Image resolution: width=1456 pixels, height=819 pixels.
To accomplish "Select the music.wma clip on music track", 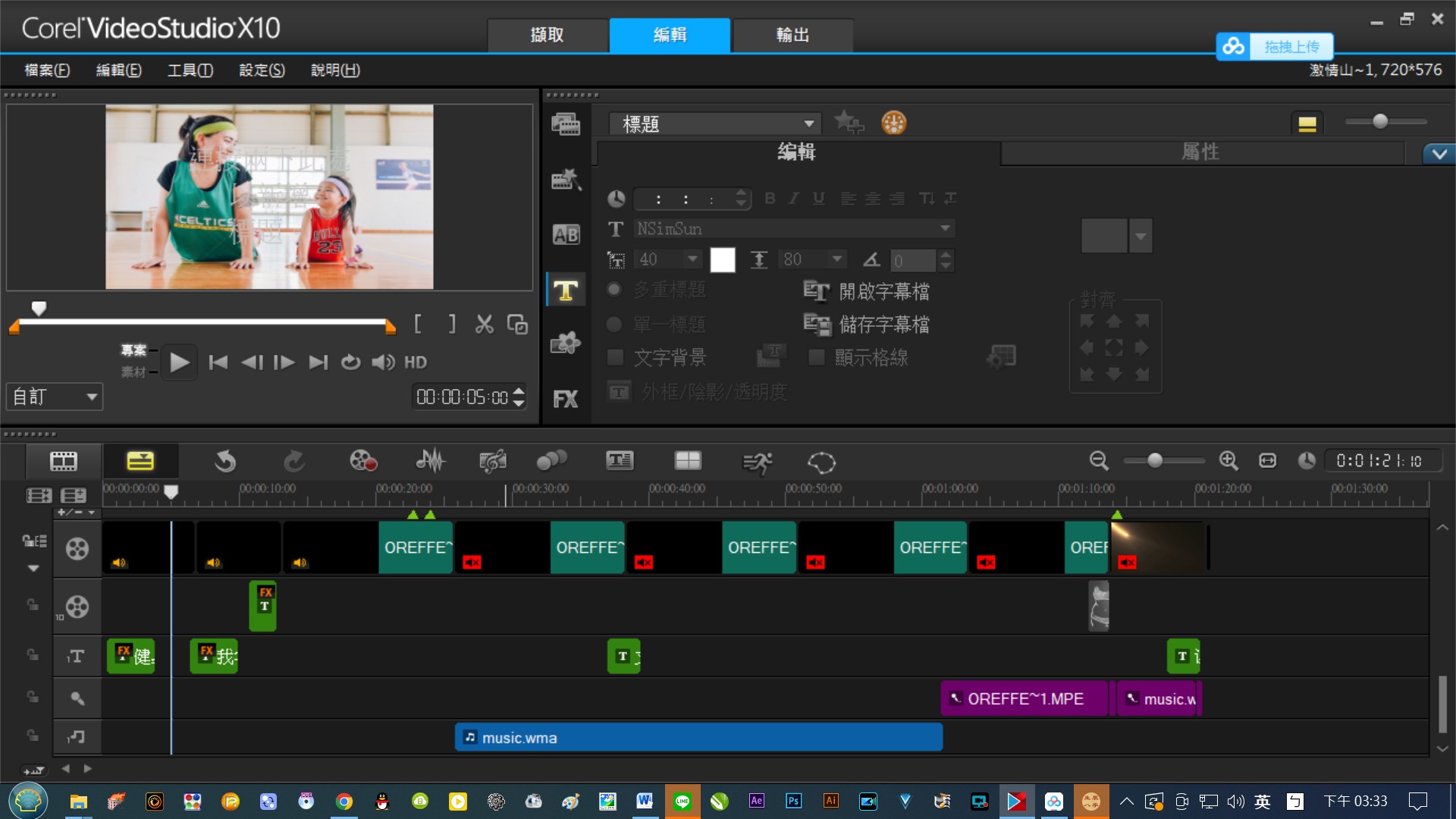I will [698, 737].
